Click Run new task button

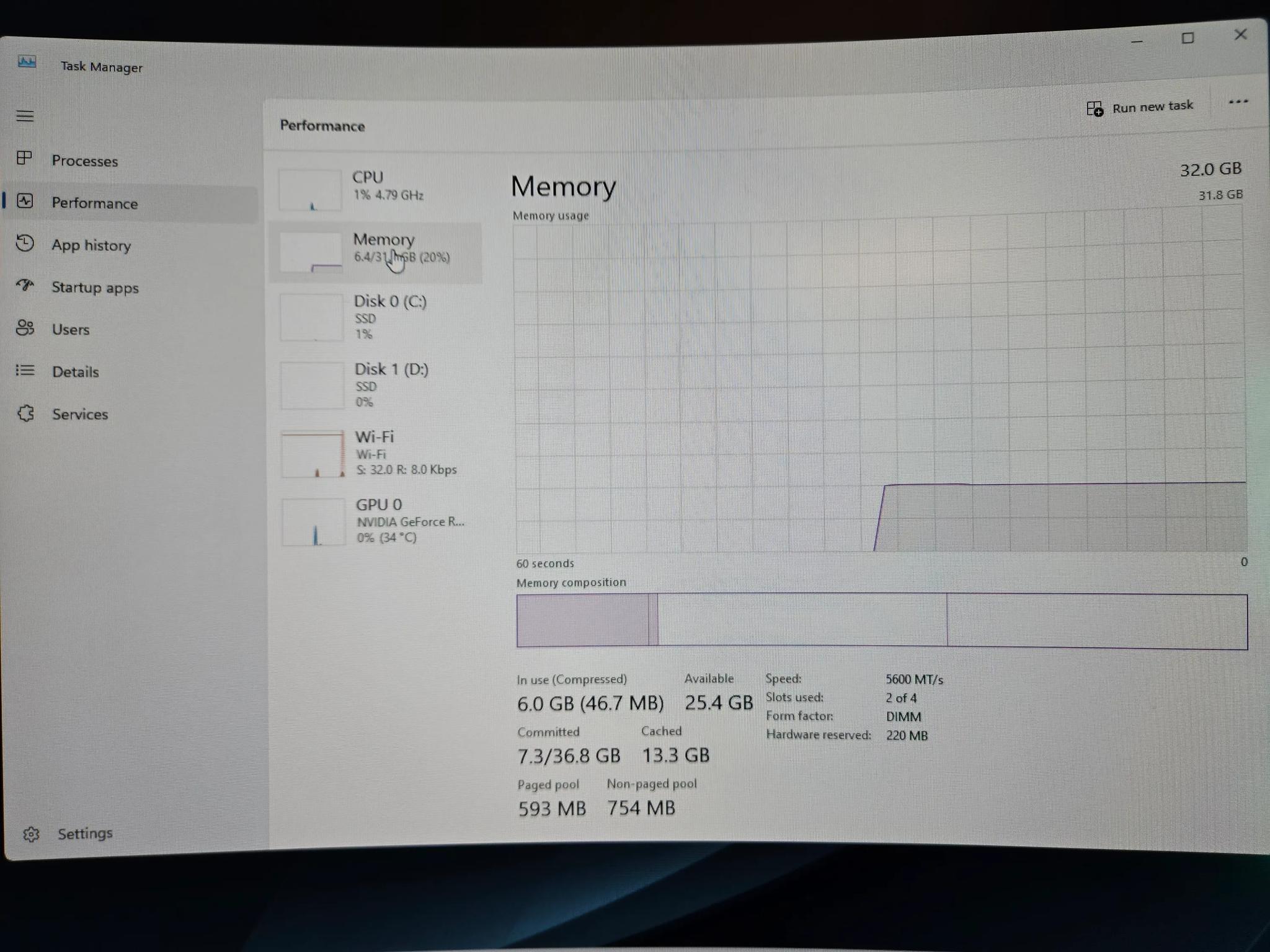coord(1140,108)
